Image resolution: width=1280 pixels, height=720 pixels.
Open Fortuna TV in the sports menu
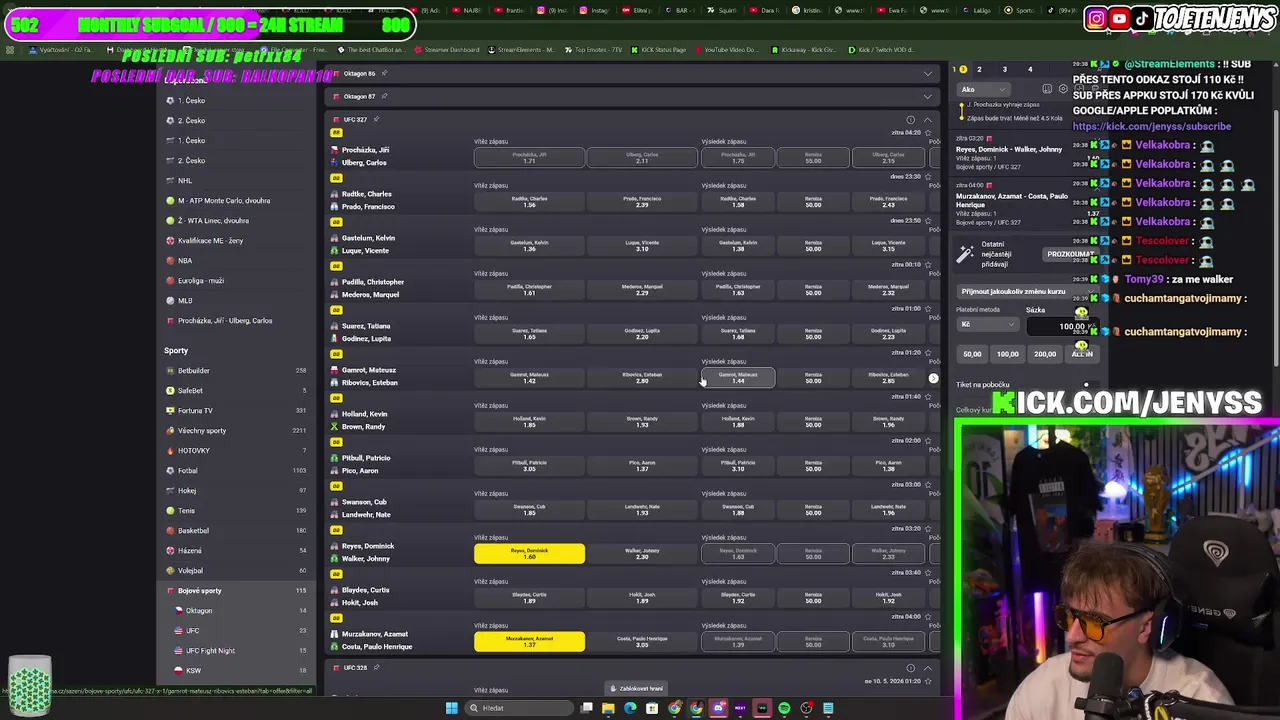click(237, 411)
